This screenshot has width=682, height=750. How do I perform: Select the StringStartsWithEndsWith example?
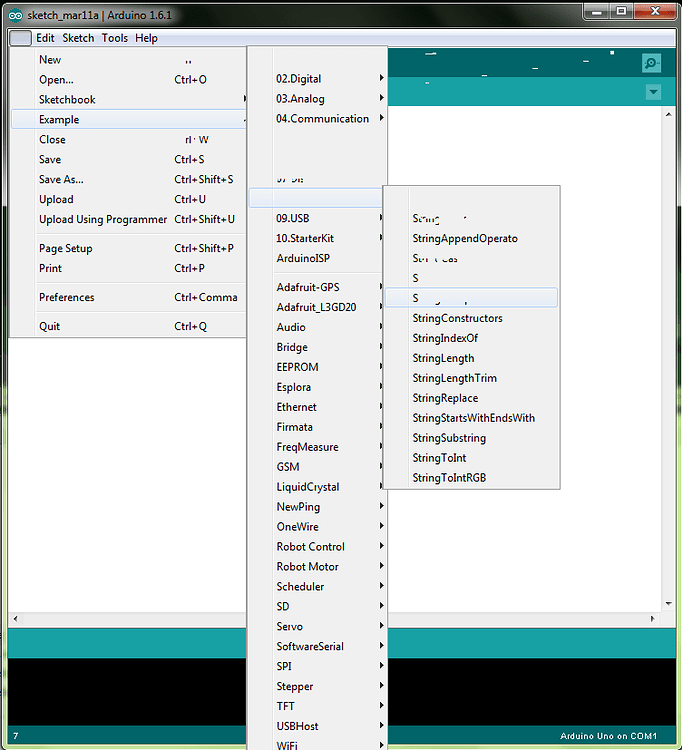coord(471,418)
